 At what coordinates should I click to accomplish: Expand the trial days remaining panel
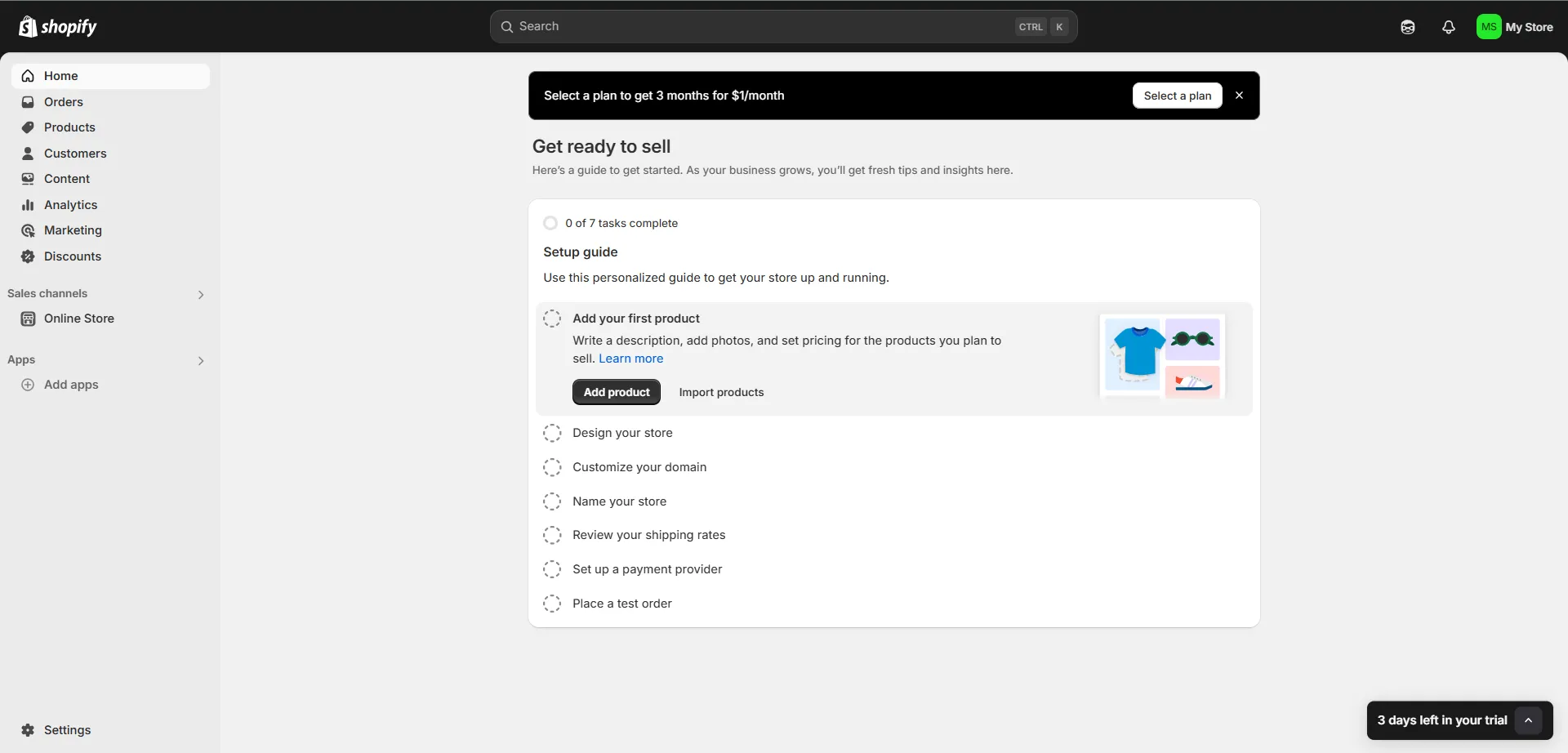(1528, 720)
